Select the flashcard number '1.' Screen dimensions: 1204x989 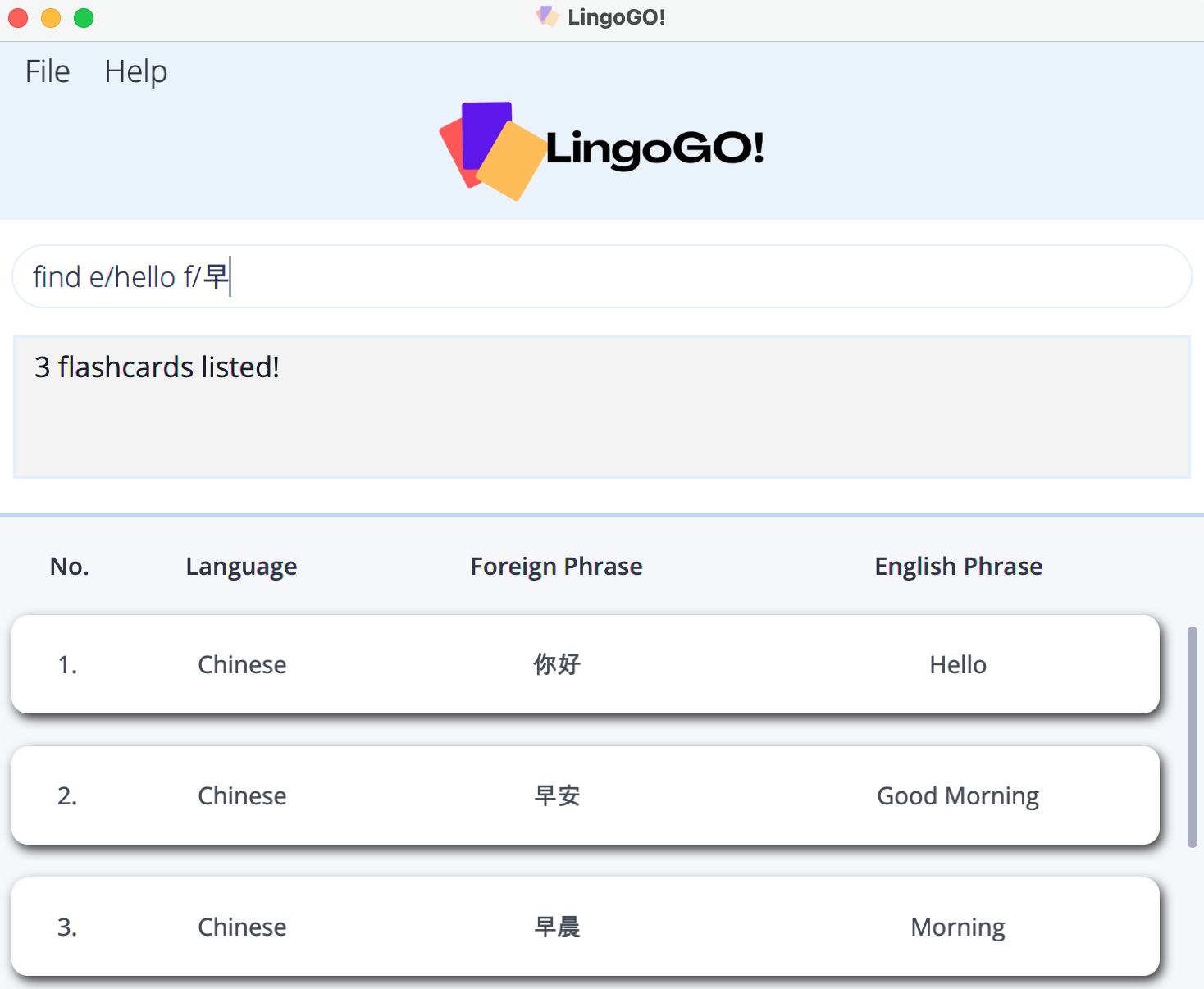67,665
